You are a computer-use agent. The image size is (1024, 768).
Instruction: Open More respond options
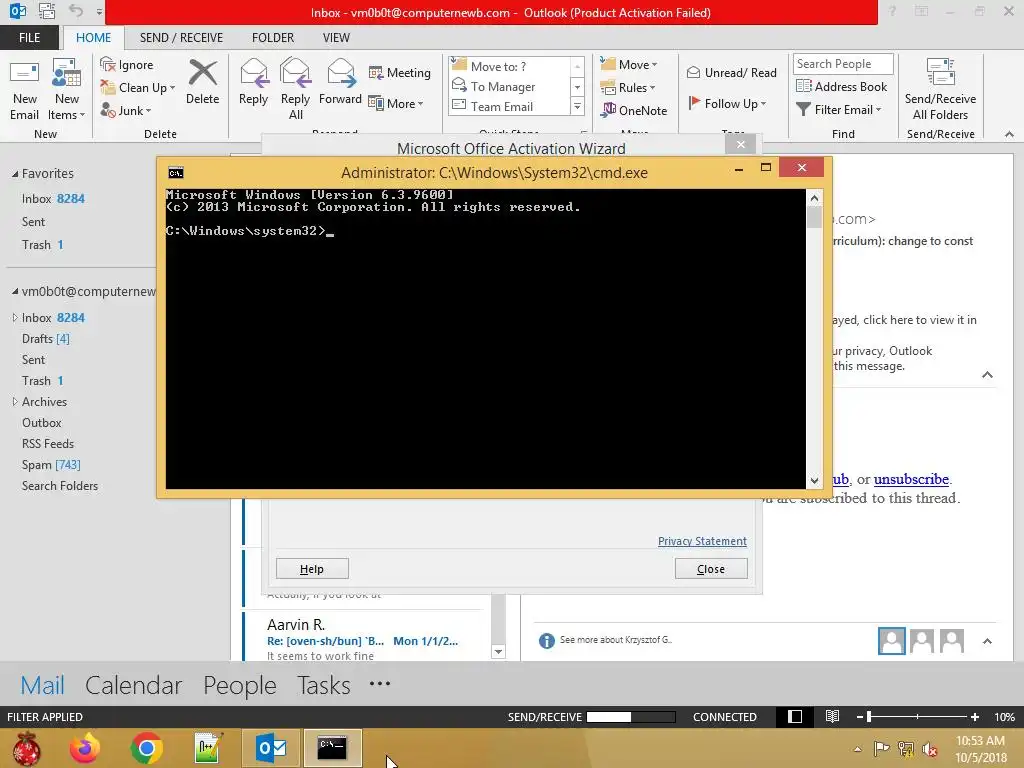point(396,103)
